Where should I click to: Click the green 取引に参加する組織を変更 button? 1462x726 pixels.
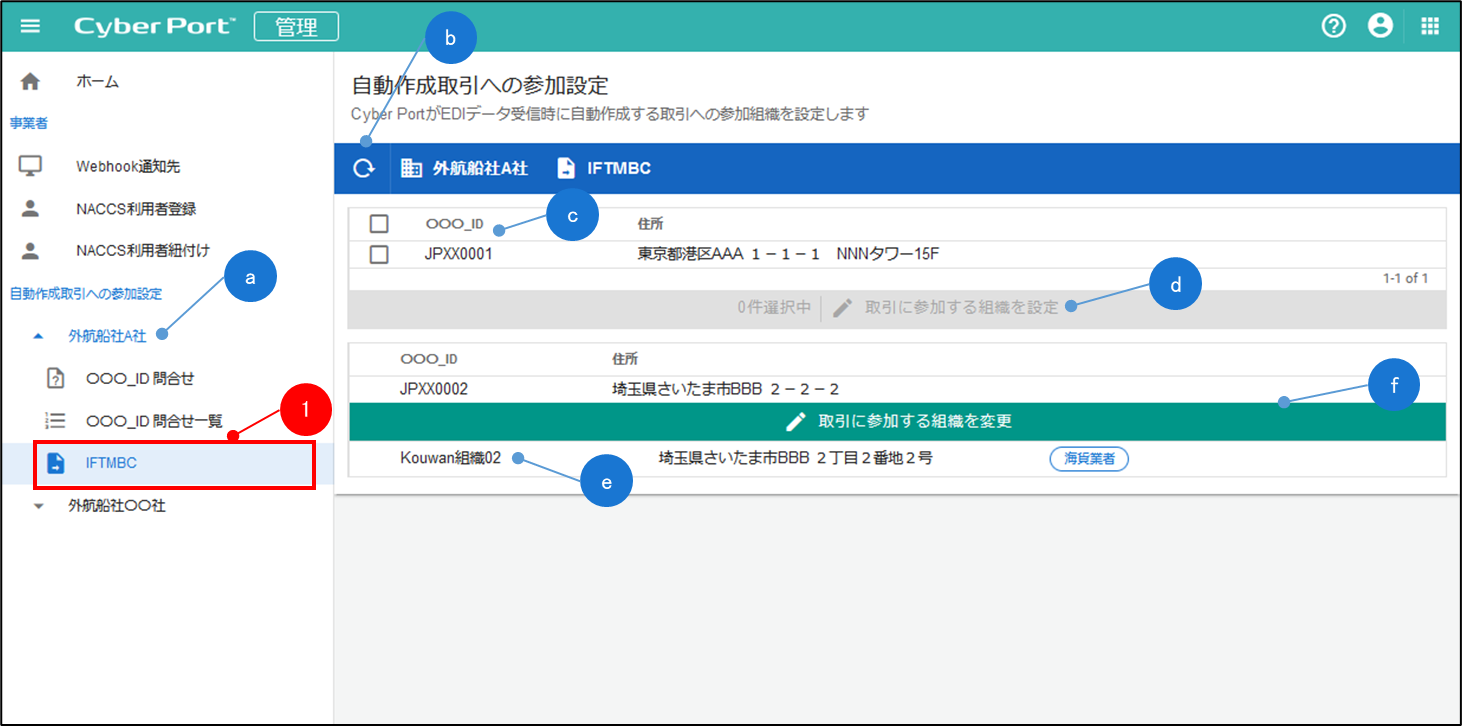pos(897,421)
